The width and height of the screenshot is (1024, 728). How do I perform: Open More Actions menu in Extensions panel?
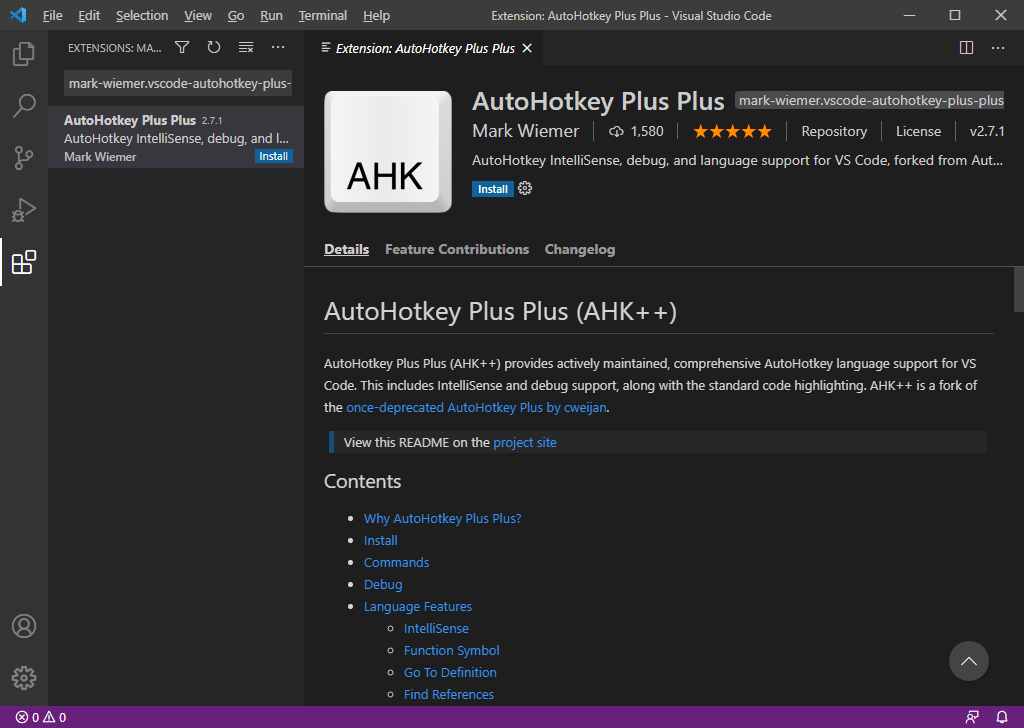point(277,47)
